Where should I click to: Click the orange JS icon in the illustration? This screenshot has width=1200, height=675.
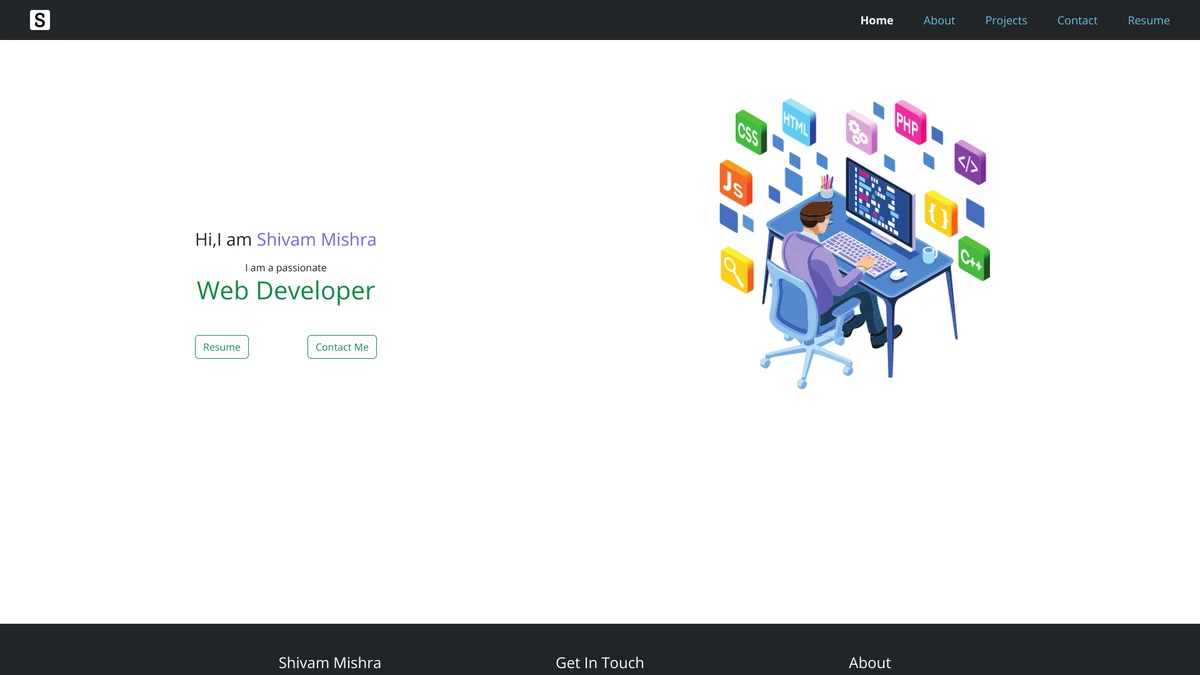[735, 183]
